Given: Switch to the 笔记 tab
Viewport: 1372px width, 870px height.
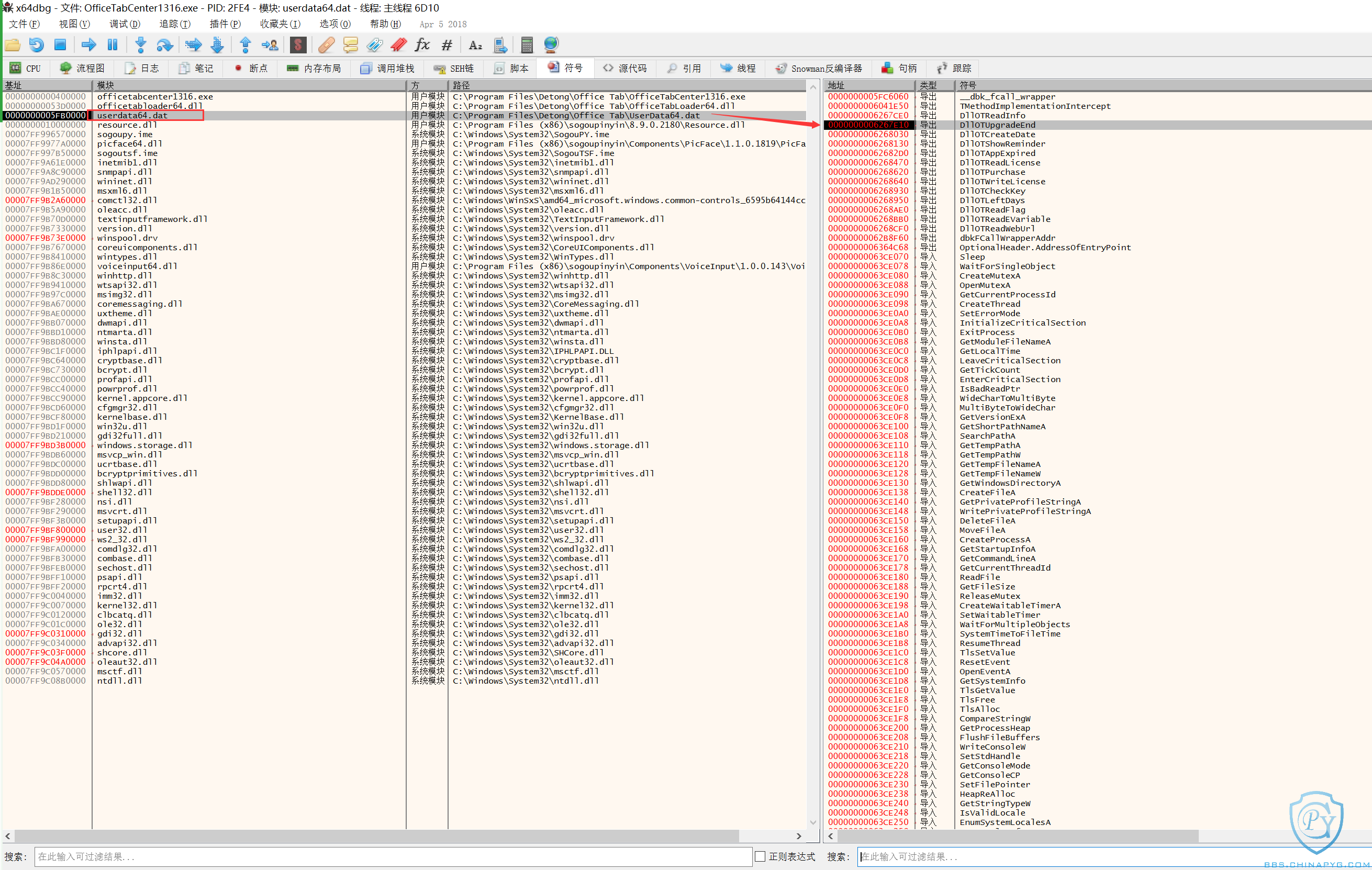Looking at the screenshot, I should pos(197,69).
